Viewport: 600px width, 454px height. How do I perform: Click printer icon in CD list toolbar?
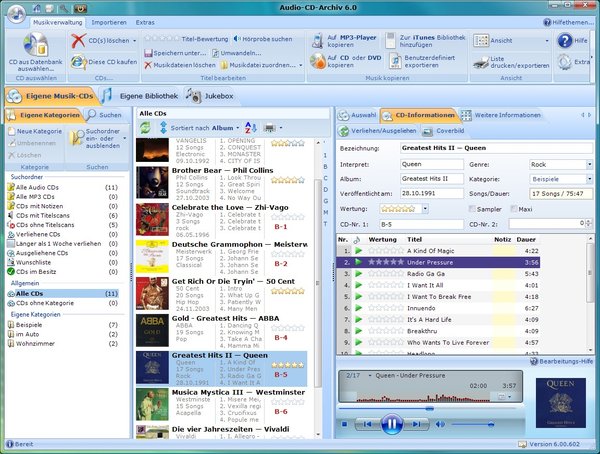click(x=270, y=127)
